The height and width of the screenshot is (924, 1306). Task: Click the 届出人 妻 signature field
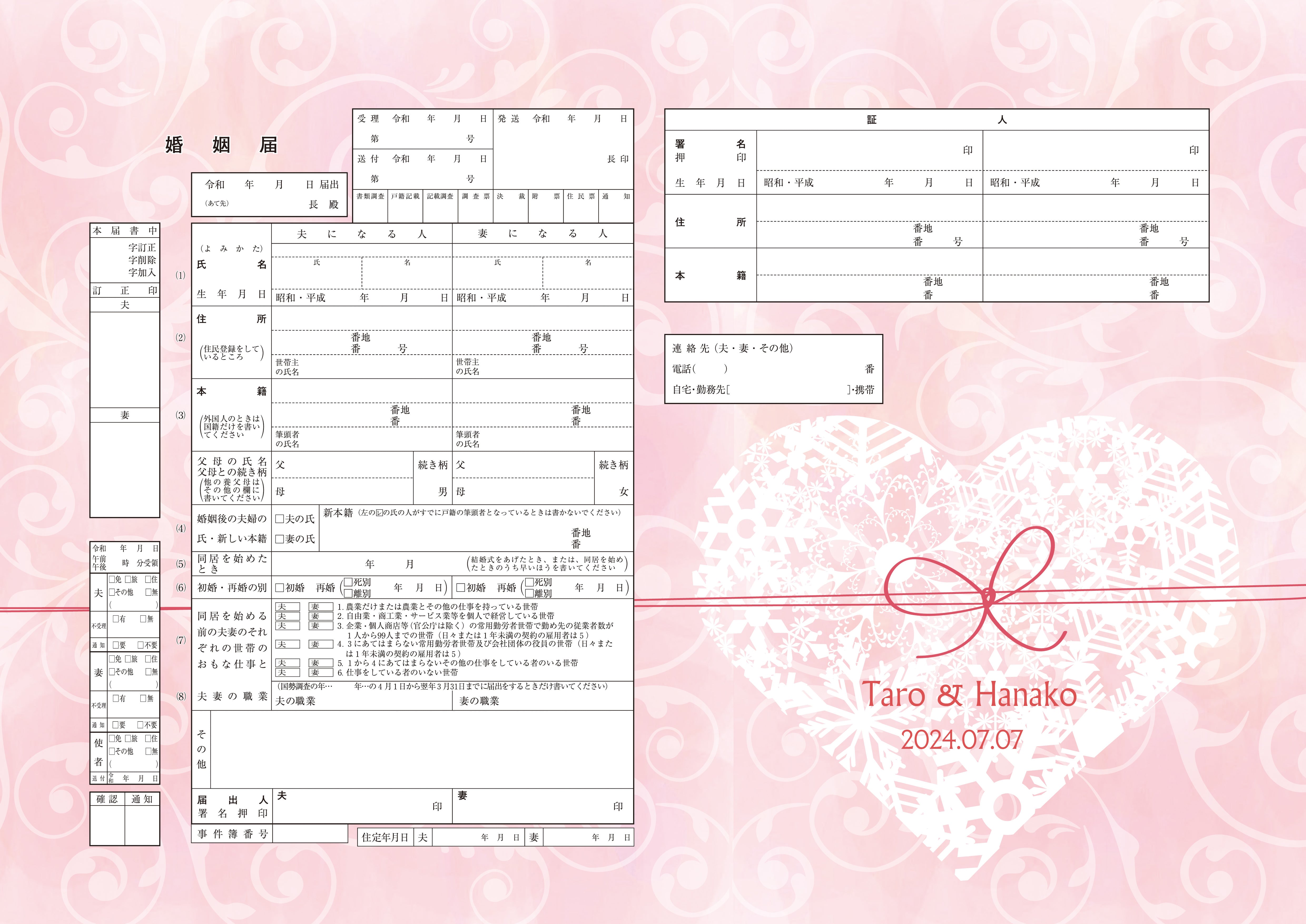[543, 806]
